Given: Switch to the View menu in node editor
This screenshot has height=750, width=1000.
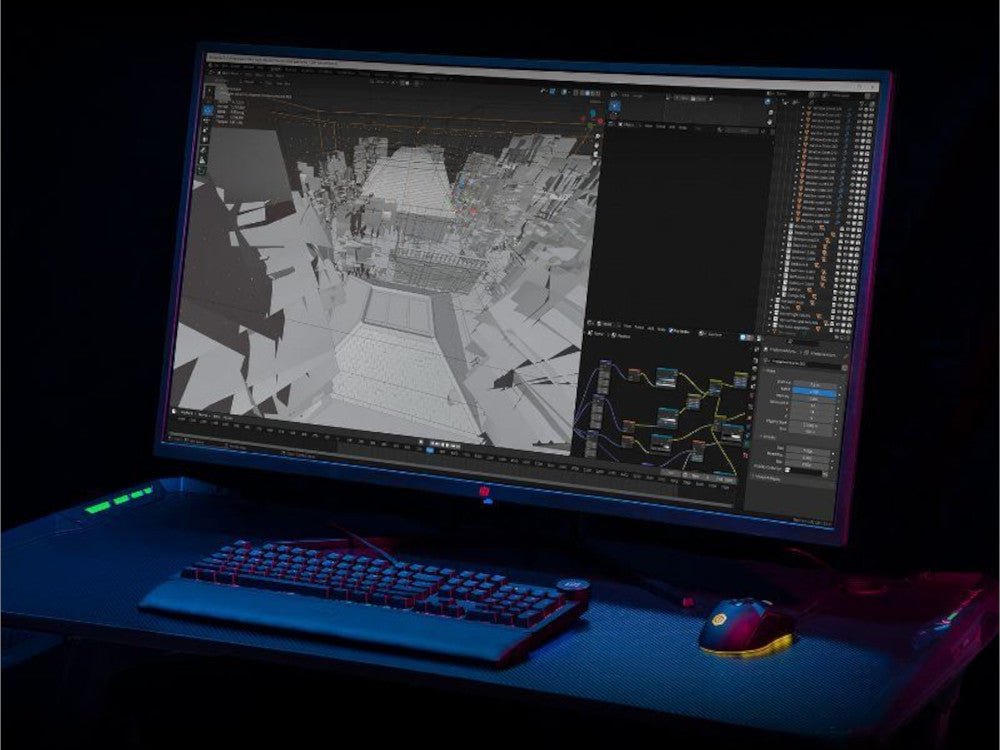Looking at the screenshot, I should pyautogui.click(x=627, y=325).
